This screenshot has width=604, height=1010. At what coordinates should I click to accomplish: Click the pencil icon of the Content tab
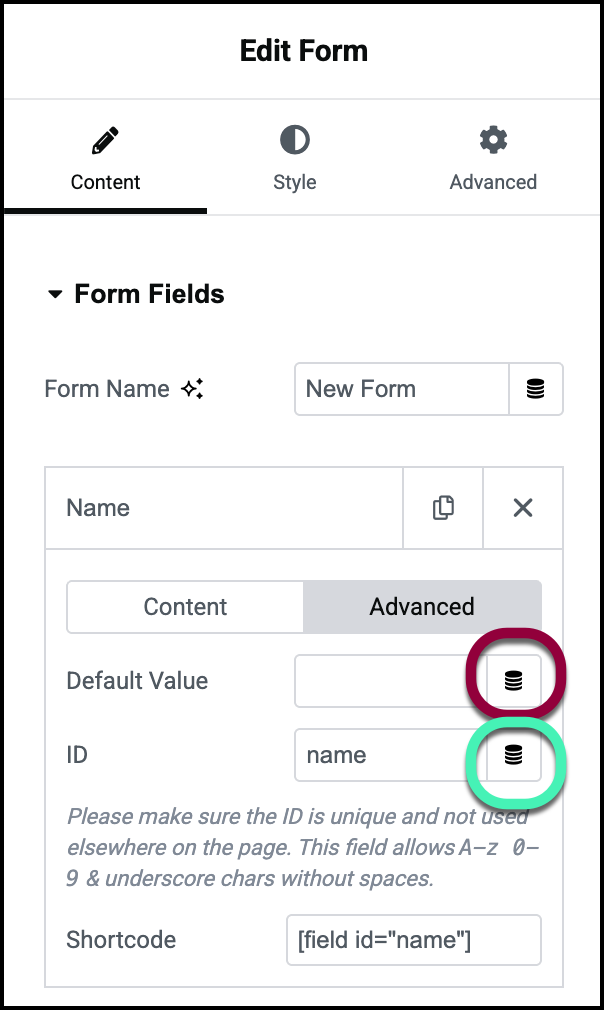click(105, 141)
